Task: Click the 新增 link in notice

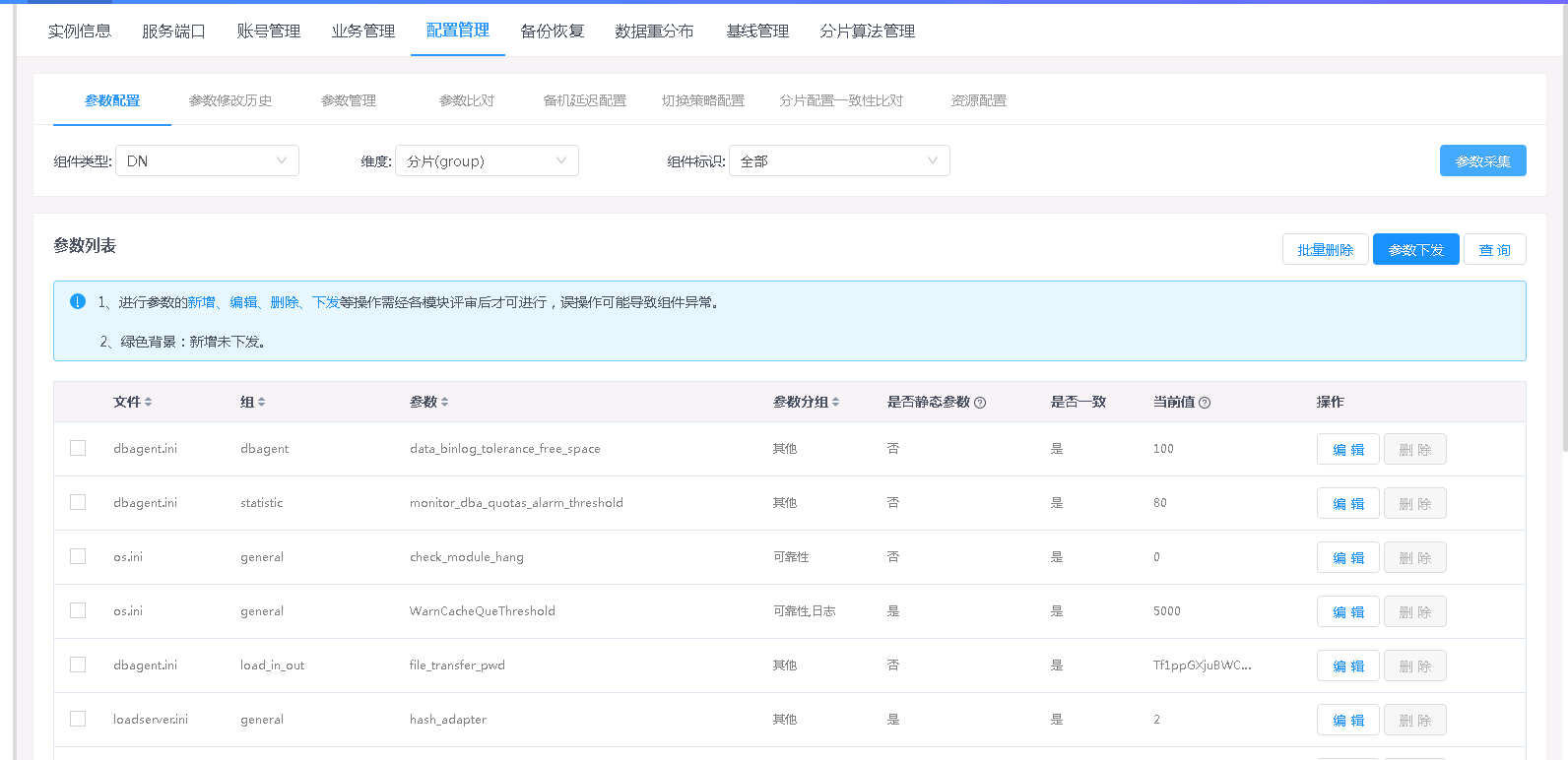Action: pyautogui.click(x=202, y=302)
